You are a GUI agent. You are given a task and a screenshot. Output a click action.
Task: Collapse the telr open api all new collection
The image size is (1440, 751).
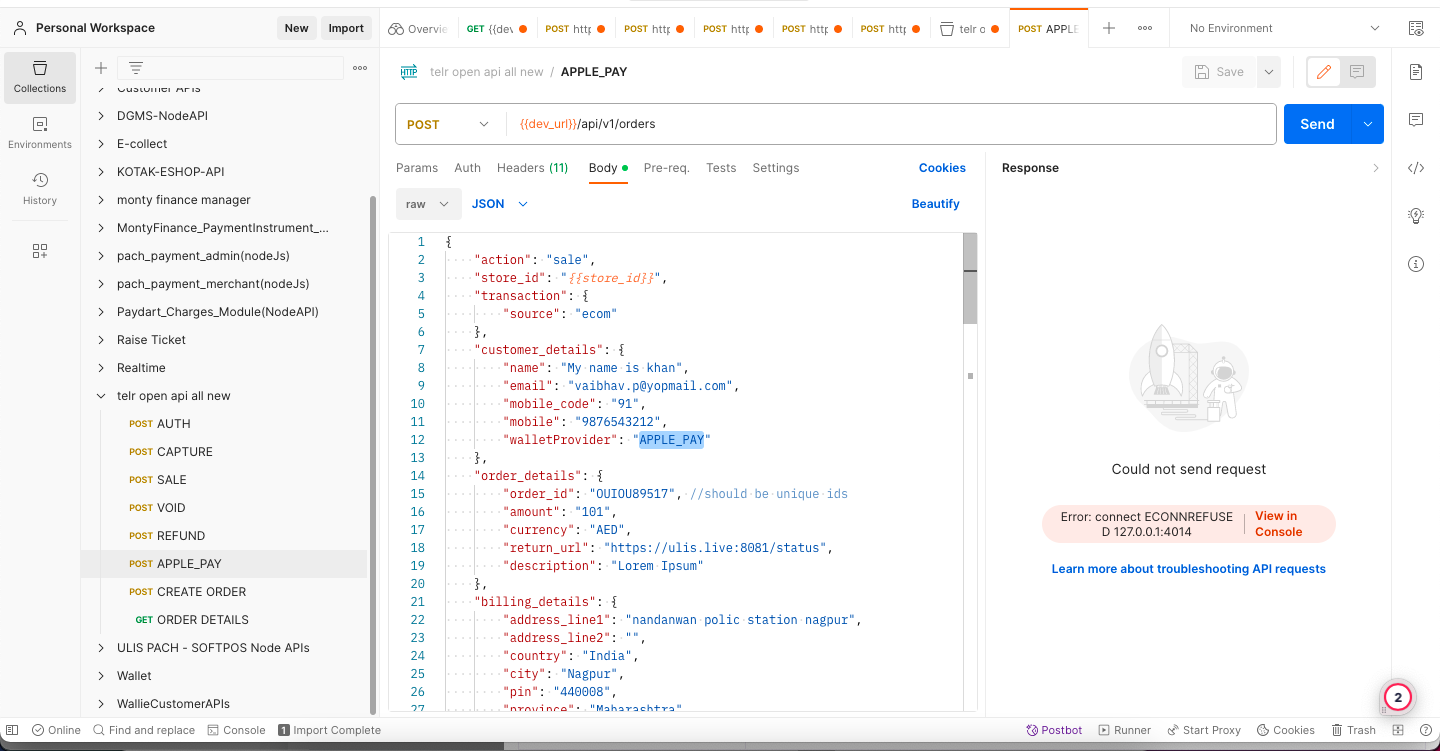(x=101, y=396)
